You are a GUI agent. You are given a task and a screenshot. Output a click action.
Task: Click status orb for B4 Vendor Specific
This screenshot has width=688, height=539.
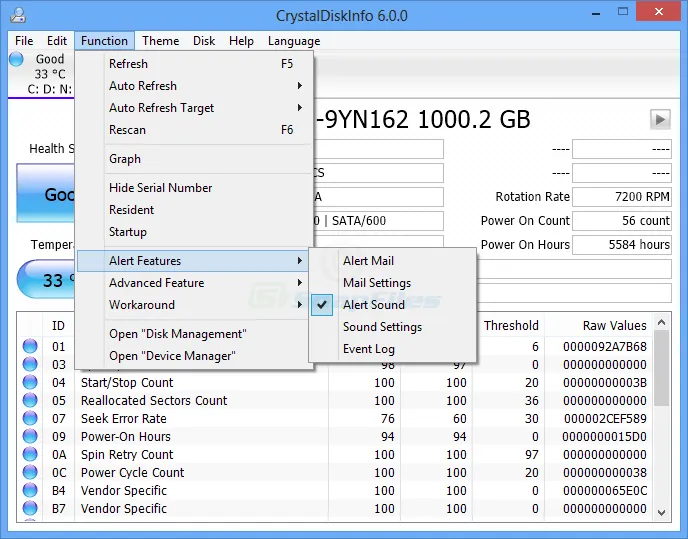tap(30, 490)
